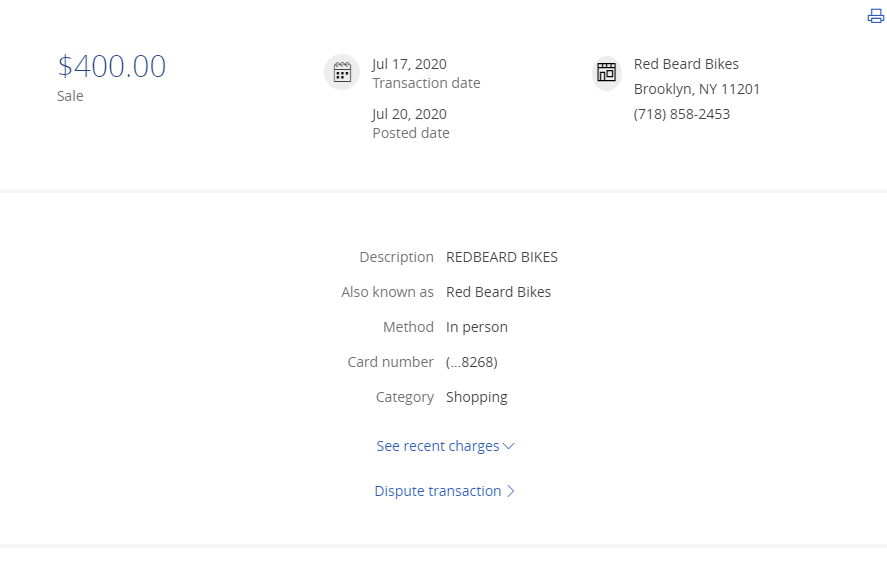Viewport: 887px width, 565px height.
Task: Open See recent charges link
Action: (438, 446)
